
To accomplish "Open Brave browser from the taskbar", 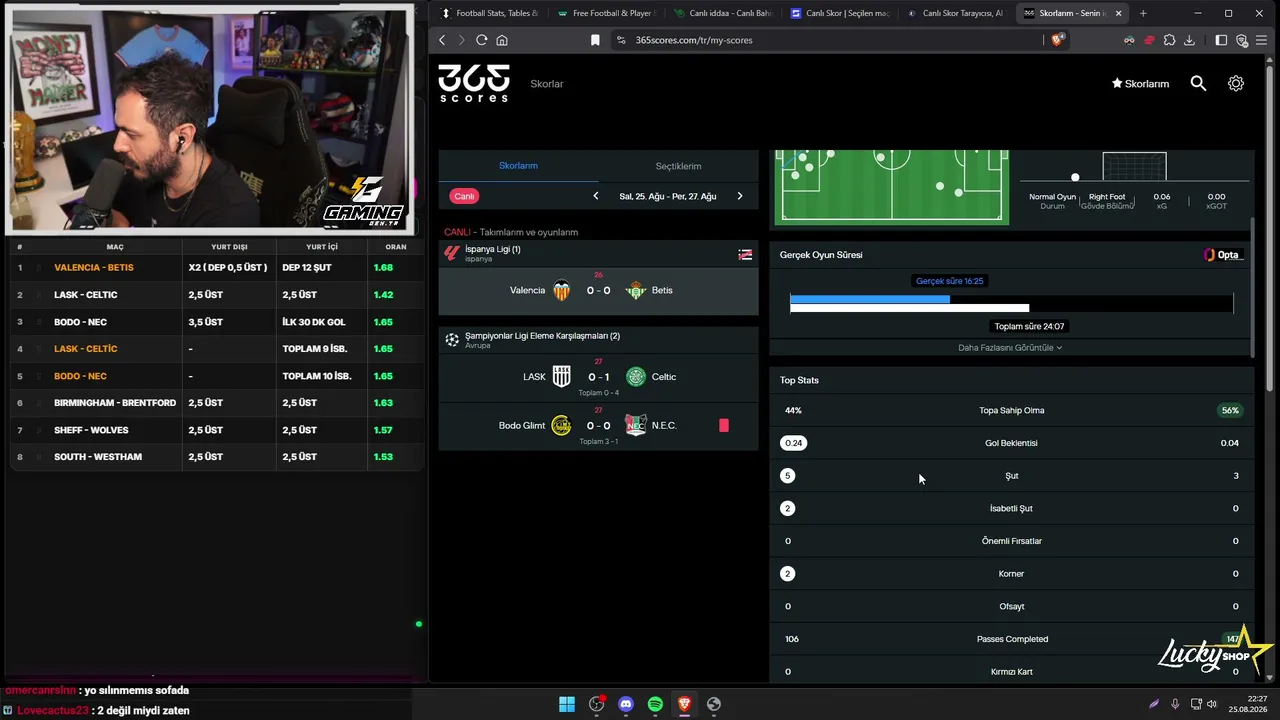I will (685, 704).
